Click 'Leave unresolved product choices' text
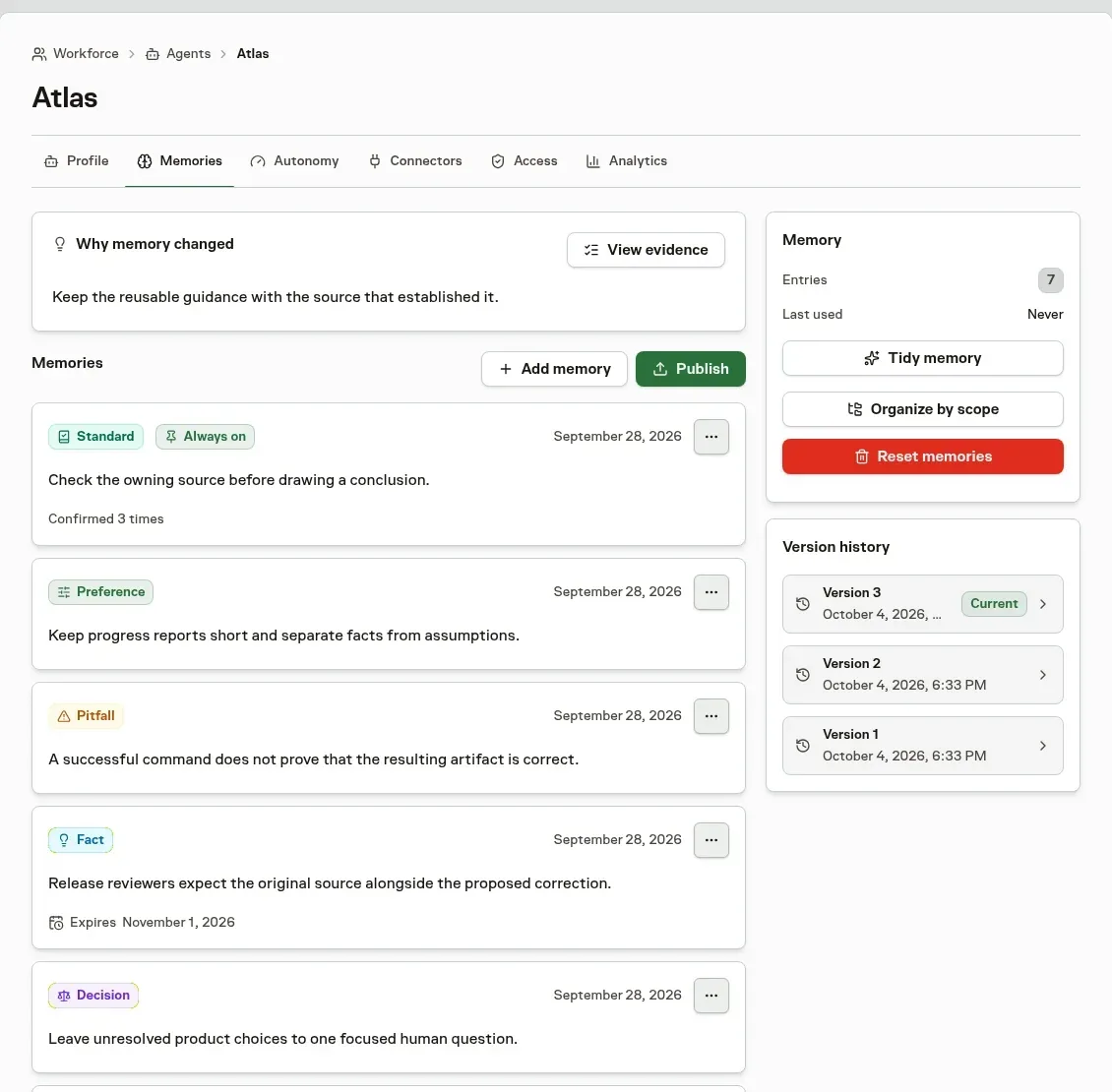The image size is (1112, 1092). tap(283, 1039)
